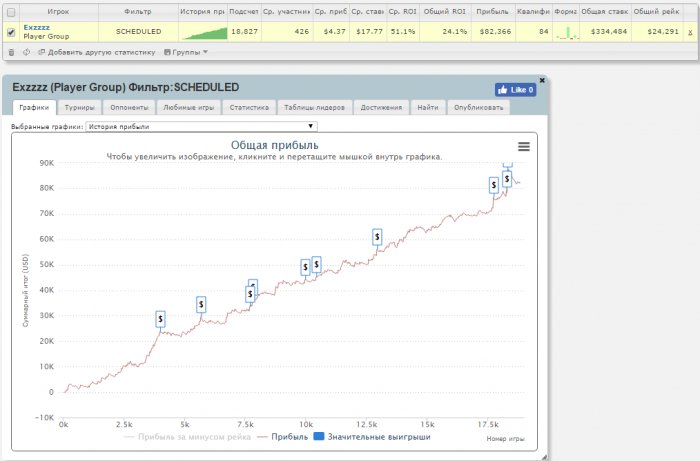Close the Exzzzz chart panel
Screen dimensions: 700x461
click(x=542, y=80)
